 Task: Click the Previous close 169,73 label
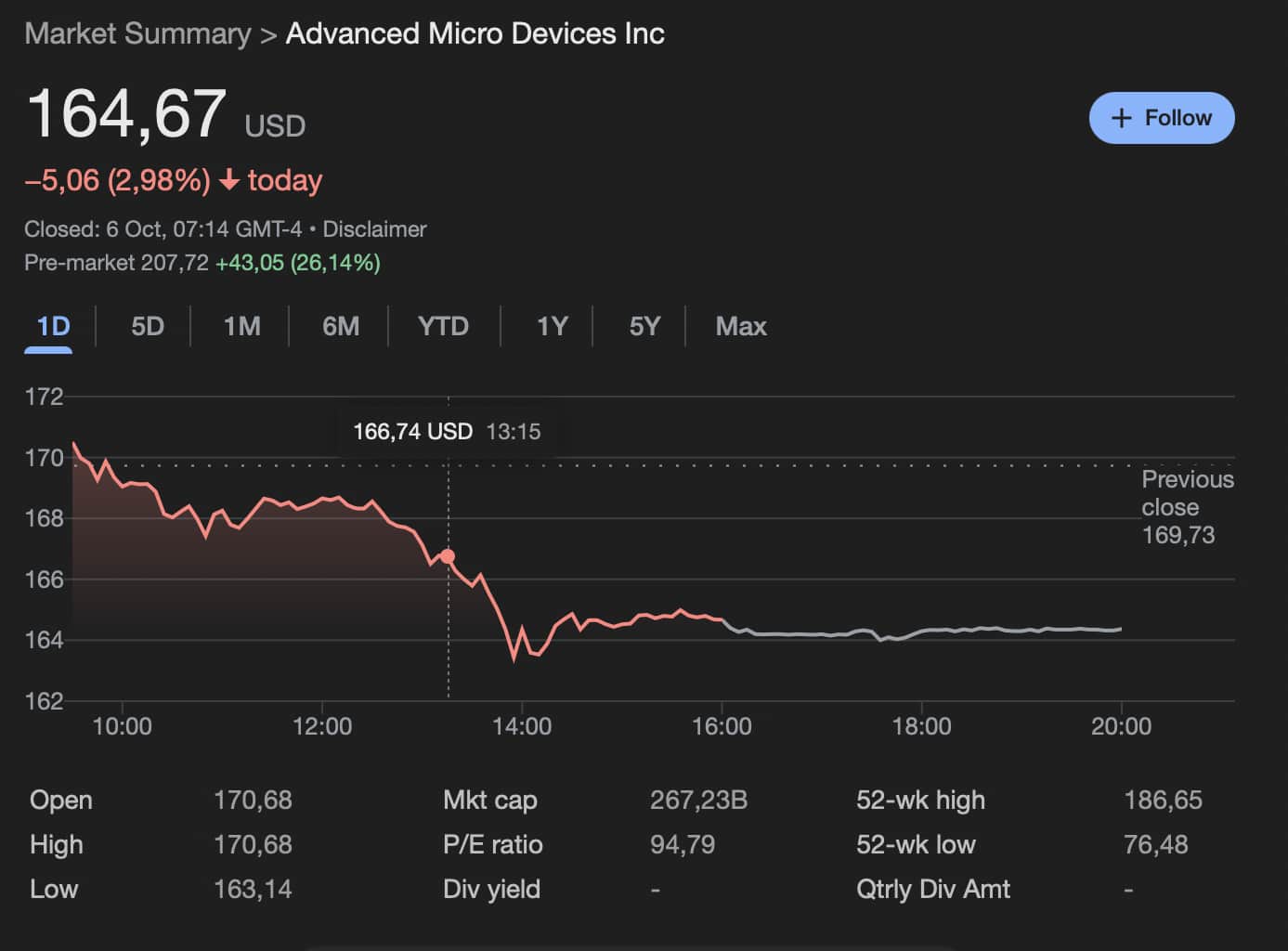[x=1186, y=507]
